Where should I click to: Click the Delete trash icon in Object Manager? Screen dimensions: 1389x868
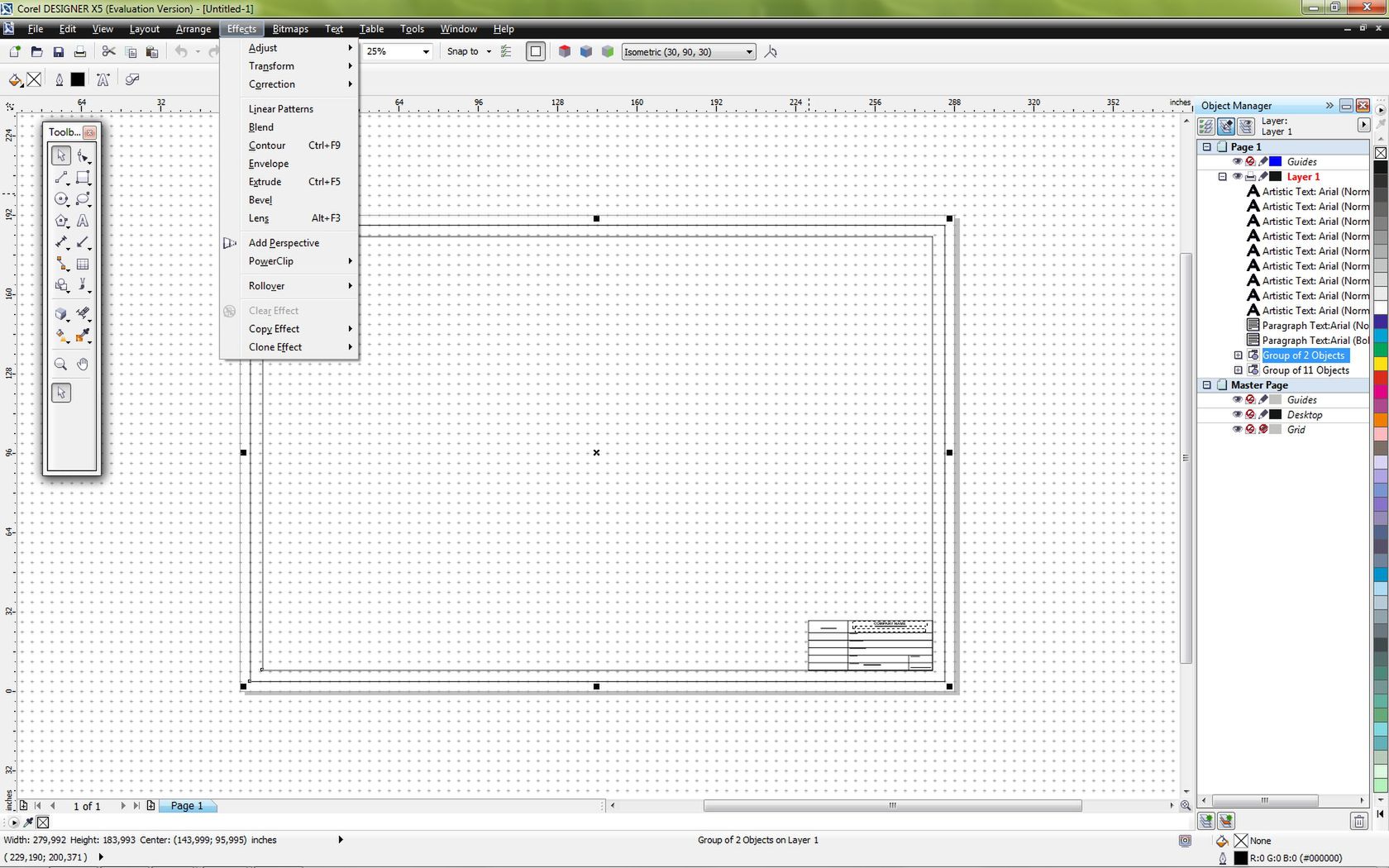1359,821
